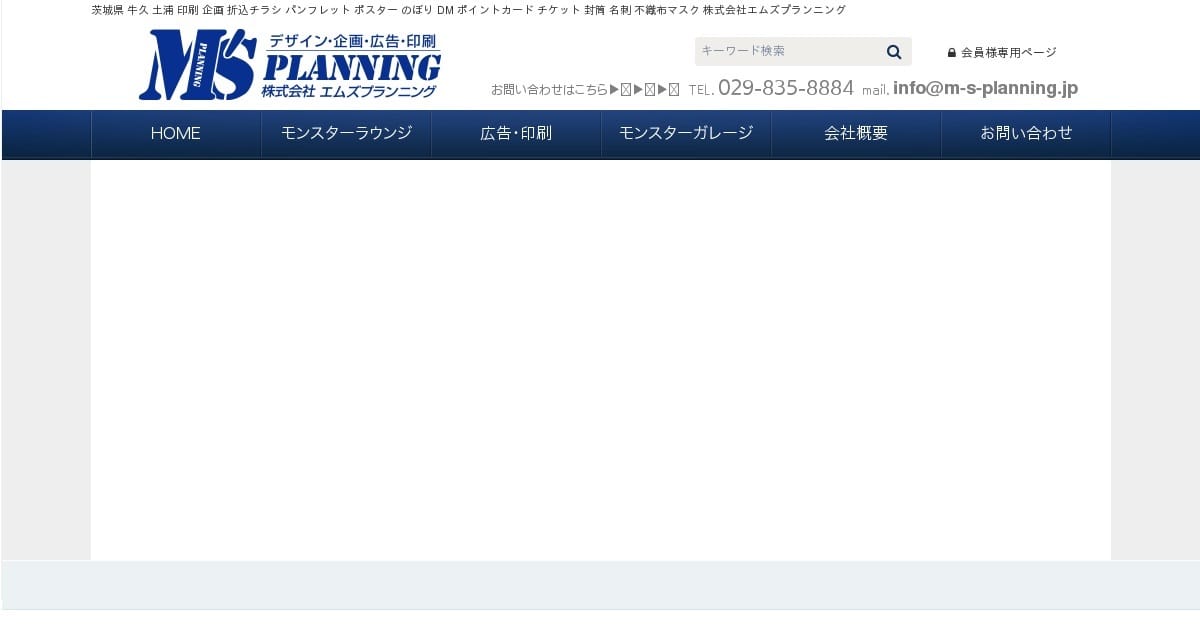Screen dimensions: 1200x632
Task: Click the padlock icon beside 会員様専用ページ
Action: click(x=951, y=53)
